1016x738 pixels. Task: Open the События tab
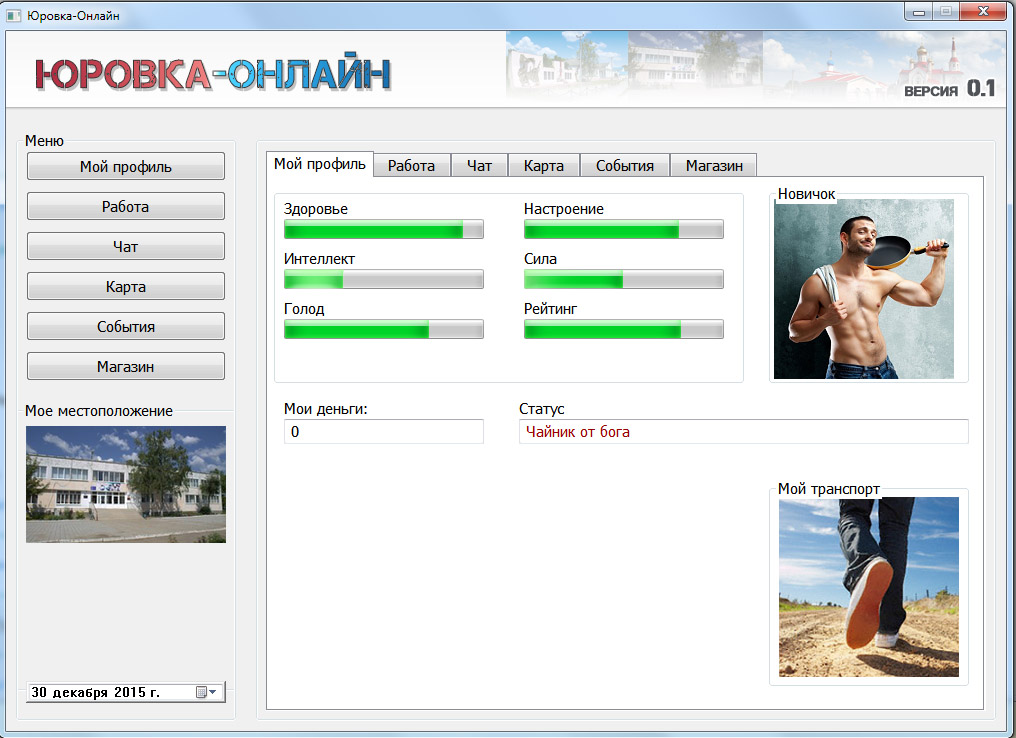[624, 166]
